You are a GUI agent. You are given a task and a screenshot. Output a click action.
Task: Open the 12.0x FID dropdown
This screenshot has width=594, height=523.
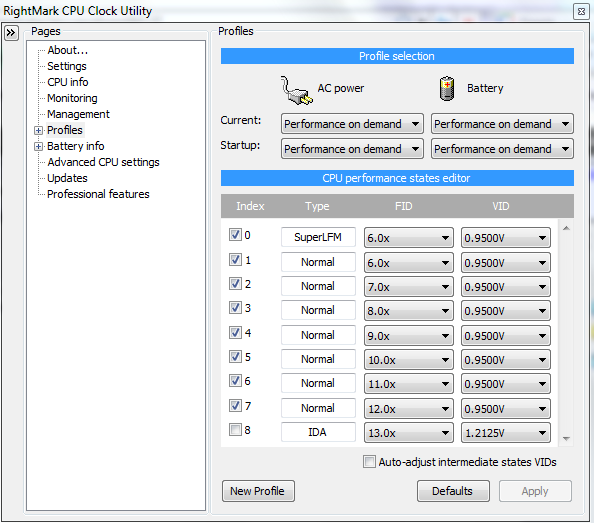click(409, 409)
